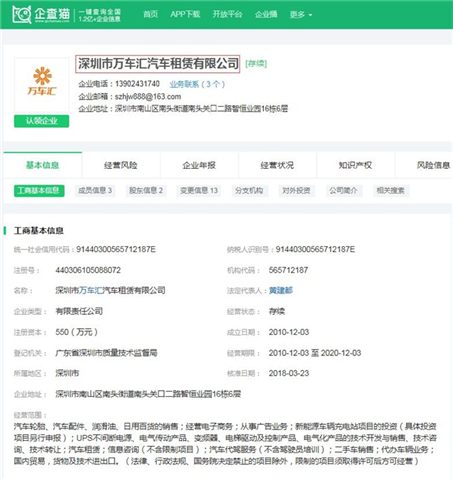Click the 所属地区 value 深圳市
The height and width of the screenshot is (480, 453).
coord(67,373)
